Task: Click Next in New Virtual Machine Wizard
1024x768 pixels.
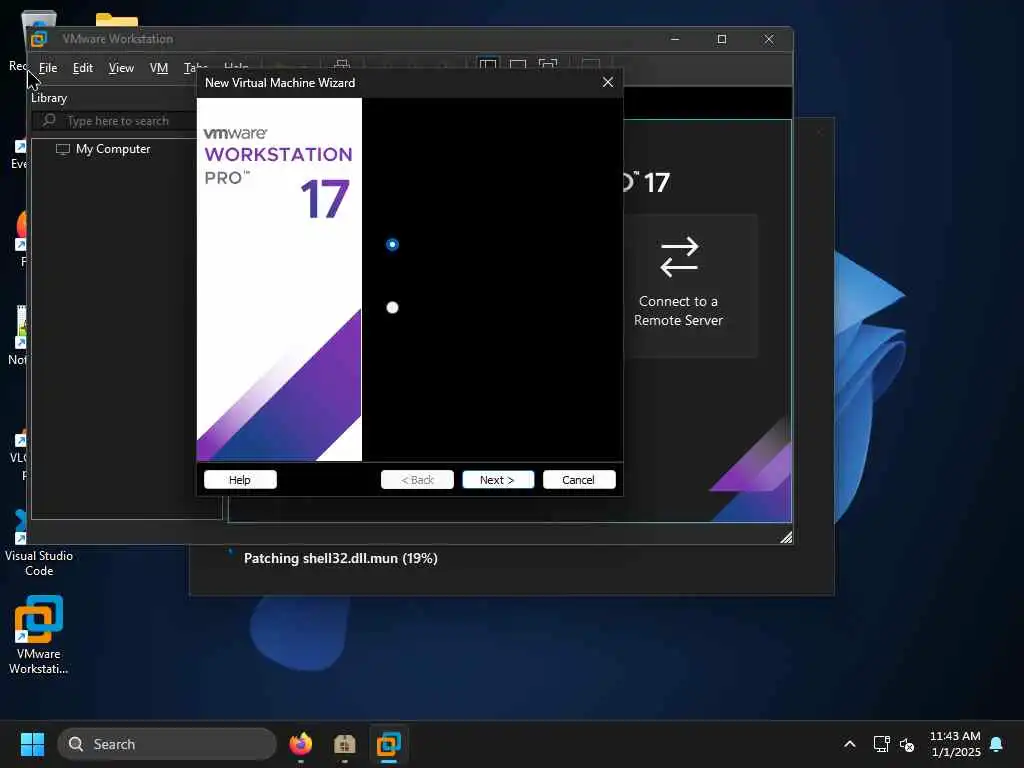Action: (498, 480)
